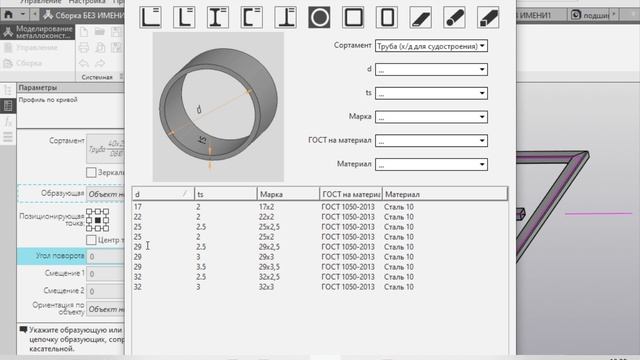Open the ГОСТ на материал dropdown
The height and width of the screenshot is (360, 640).
coord(431,141)
